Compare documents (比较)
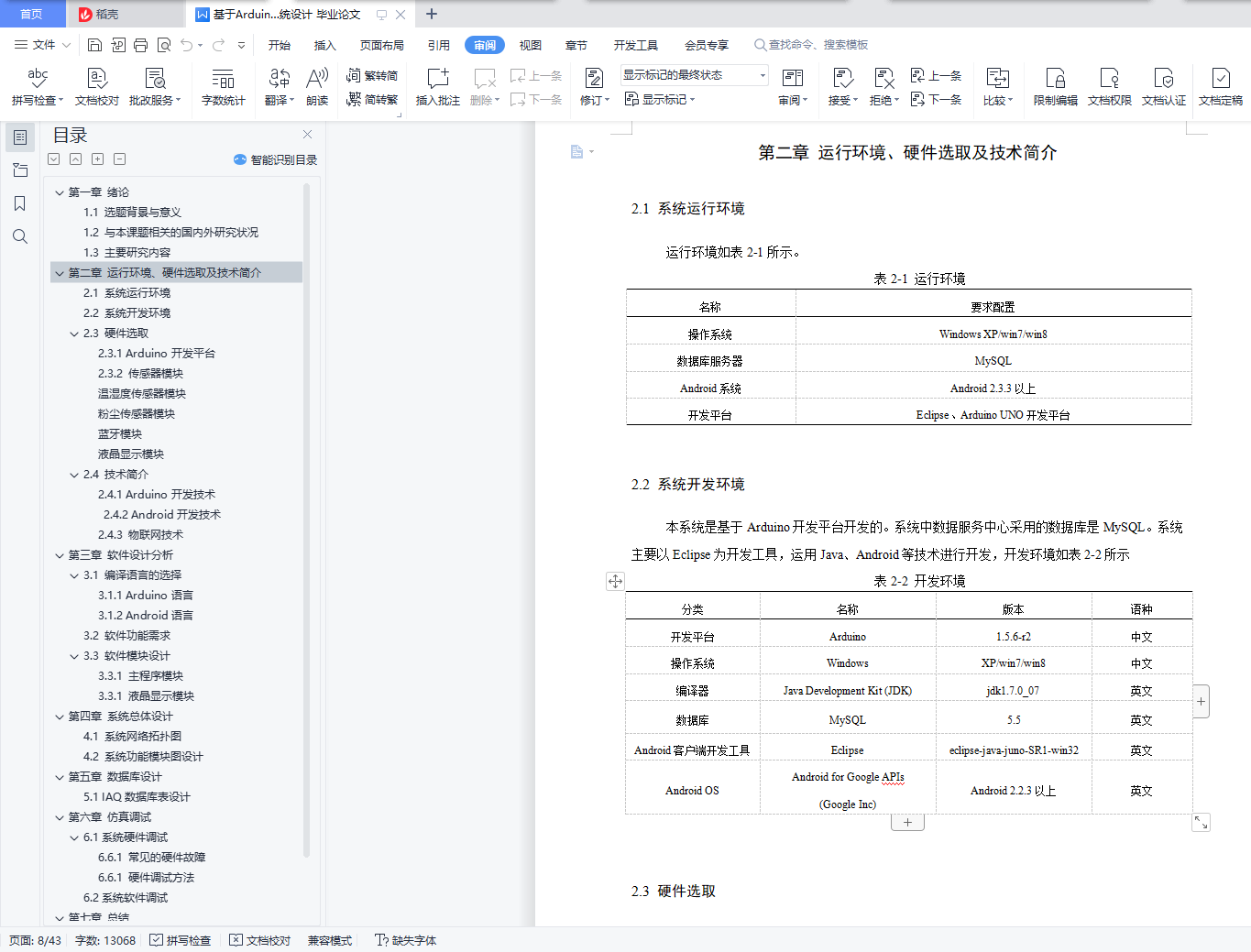Image resolution: width=1251 pixels, height=952 pixels. (997, 87)
